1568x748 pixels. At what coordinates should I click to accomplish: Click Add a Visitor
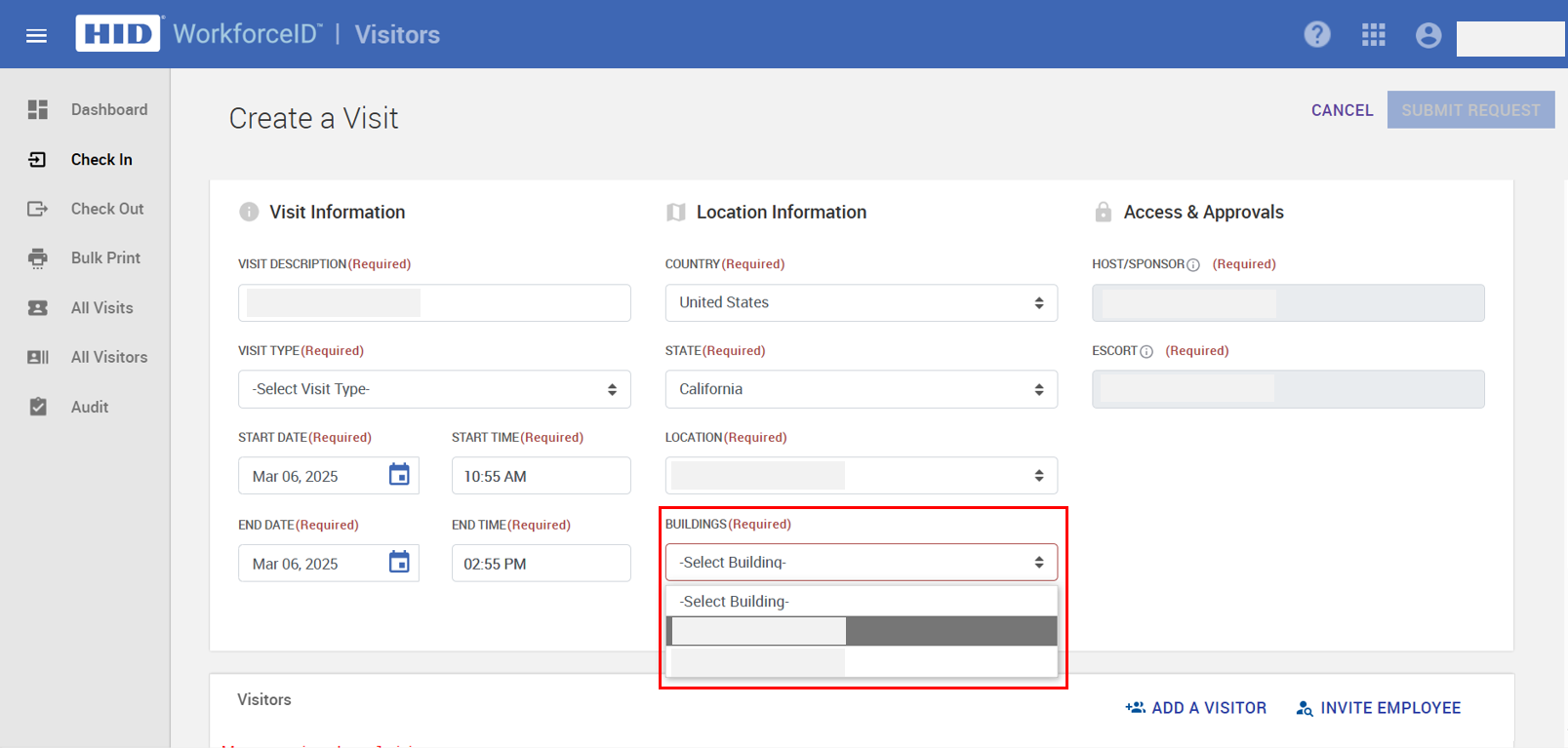[x=1196, y=708]
